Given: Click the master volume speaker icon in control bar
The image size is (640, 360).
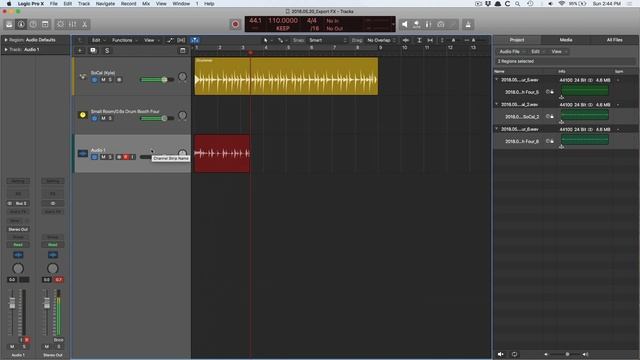Looking at the screenshot, I should pyautogui.click(x=404, y=24).
